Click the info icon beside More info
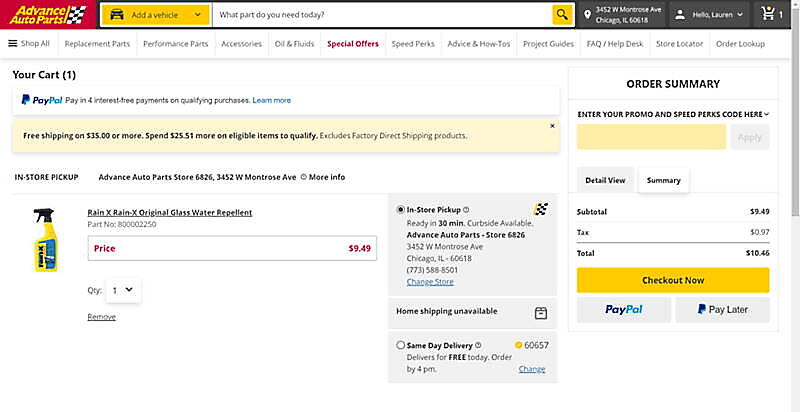800x412 pixels. (304, 177)
